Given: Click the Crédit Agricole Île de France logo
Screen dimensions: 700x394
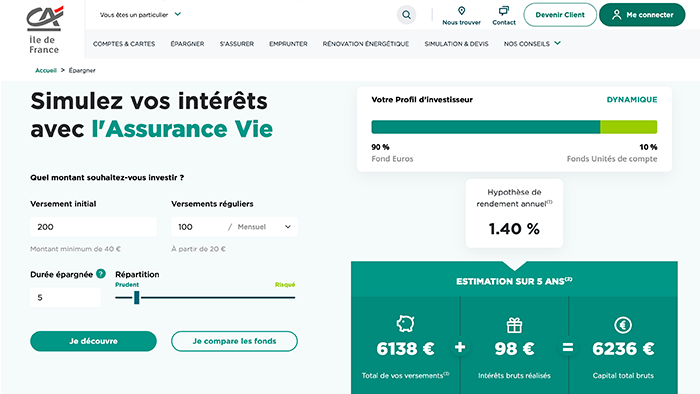Looking at the screenshot, I should click(44, 30).
